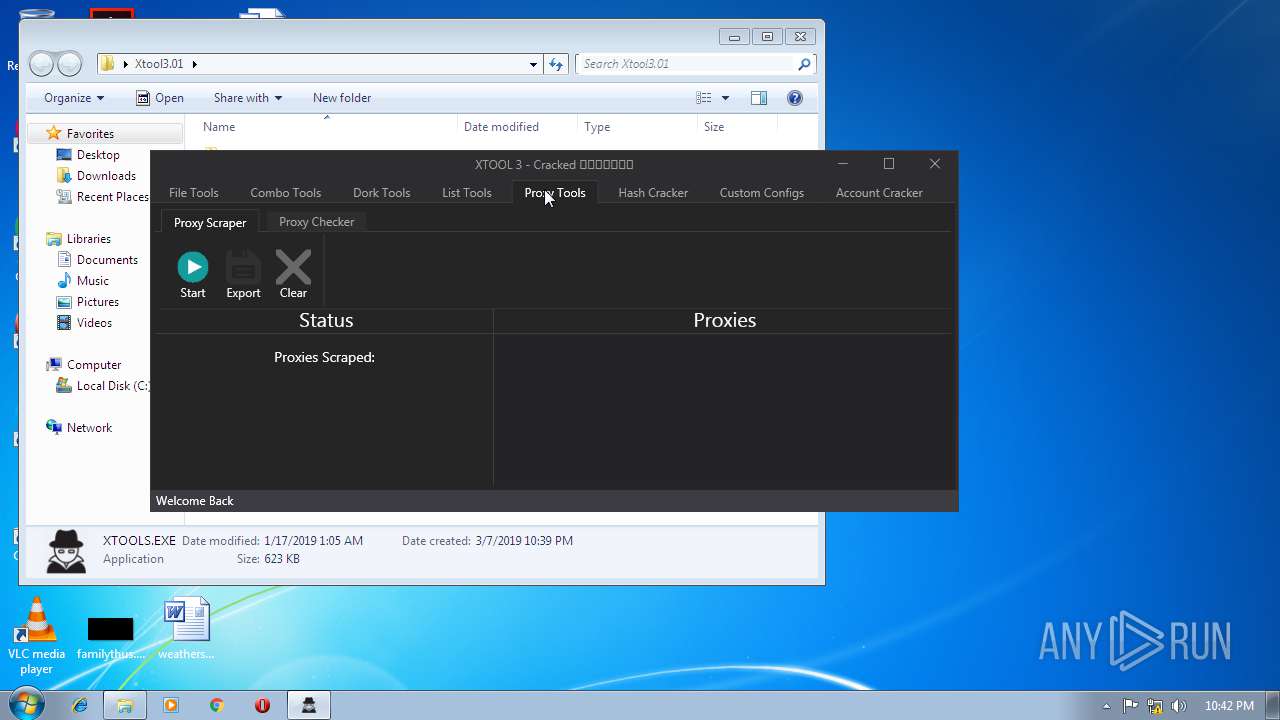Open Videos library
Screen dimensions: 1280x720
tap(94, 323)
